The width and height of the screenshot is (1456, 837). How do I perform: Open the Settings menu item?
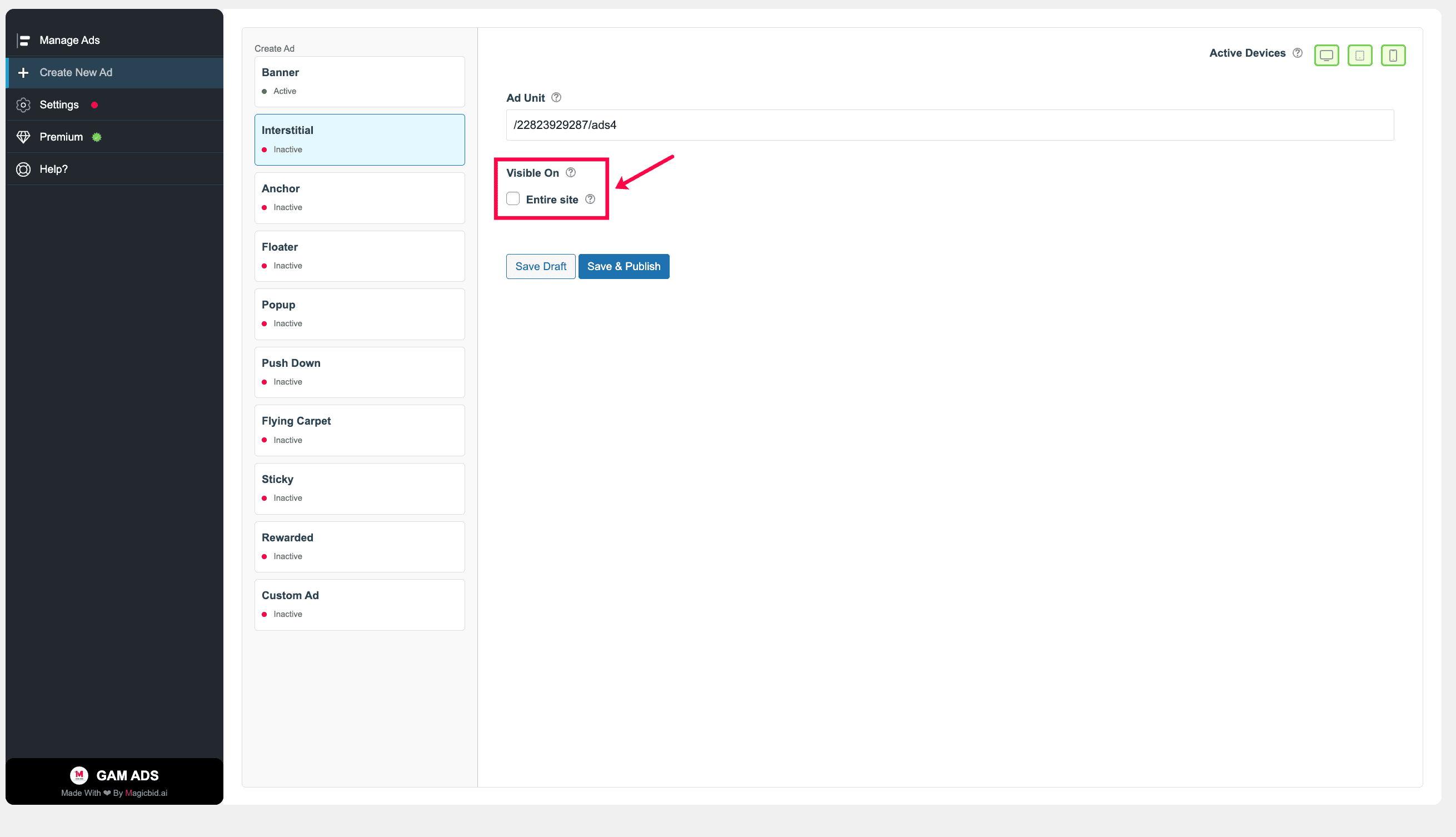114,104
